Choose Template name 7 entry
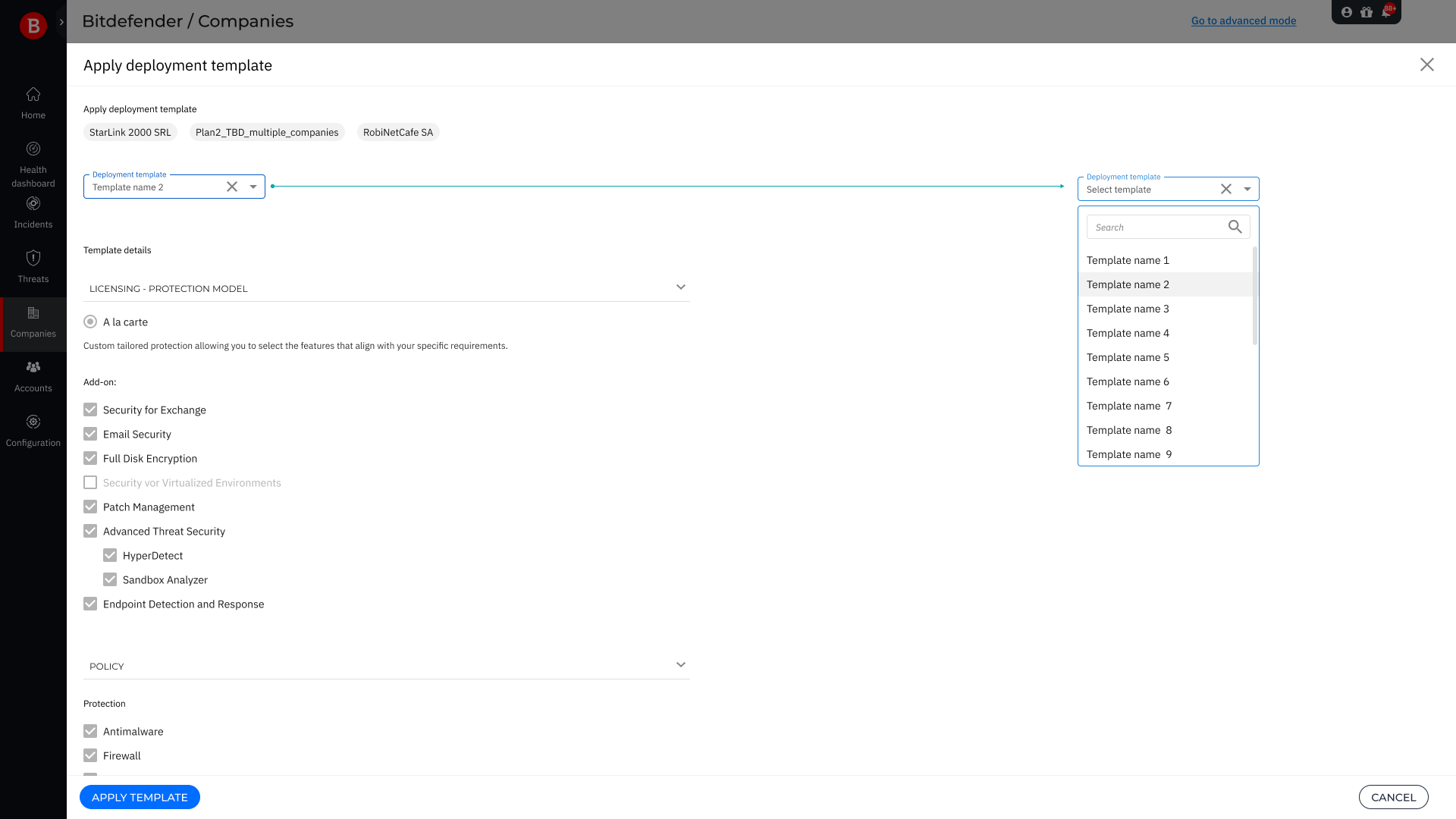Viewport: 1456px width, 819px height. pos(1165,406)
